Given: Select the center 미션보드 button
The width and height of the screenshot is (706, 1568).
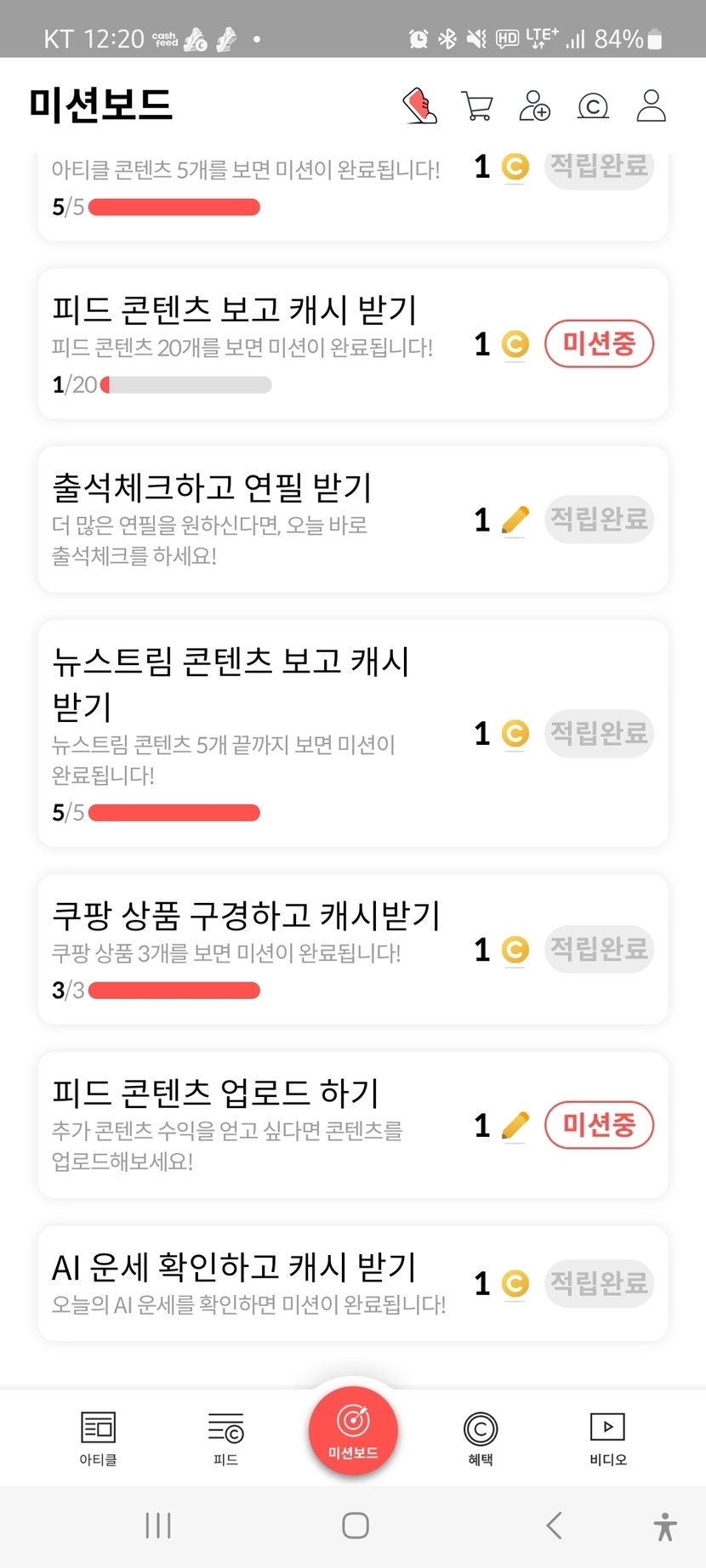Looking at the screenshot, I should click(x=353, y=1429).
